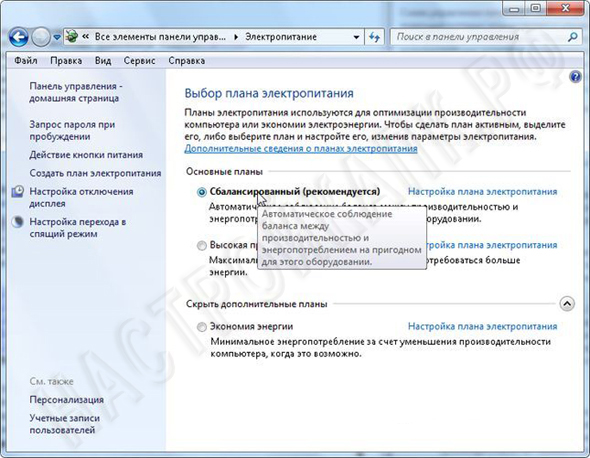Screen dimensions: 590x458
Task: Collapse additional plans with chevron button
Action: [567, 303]
